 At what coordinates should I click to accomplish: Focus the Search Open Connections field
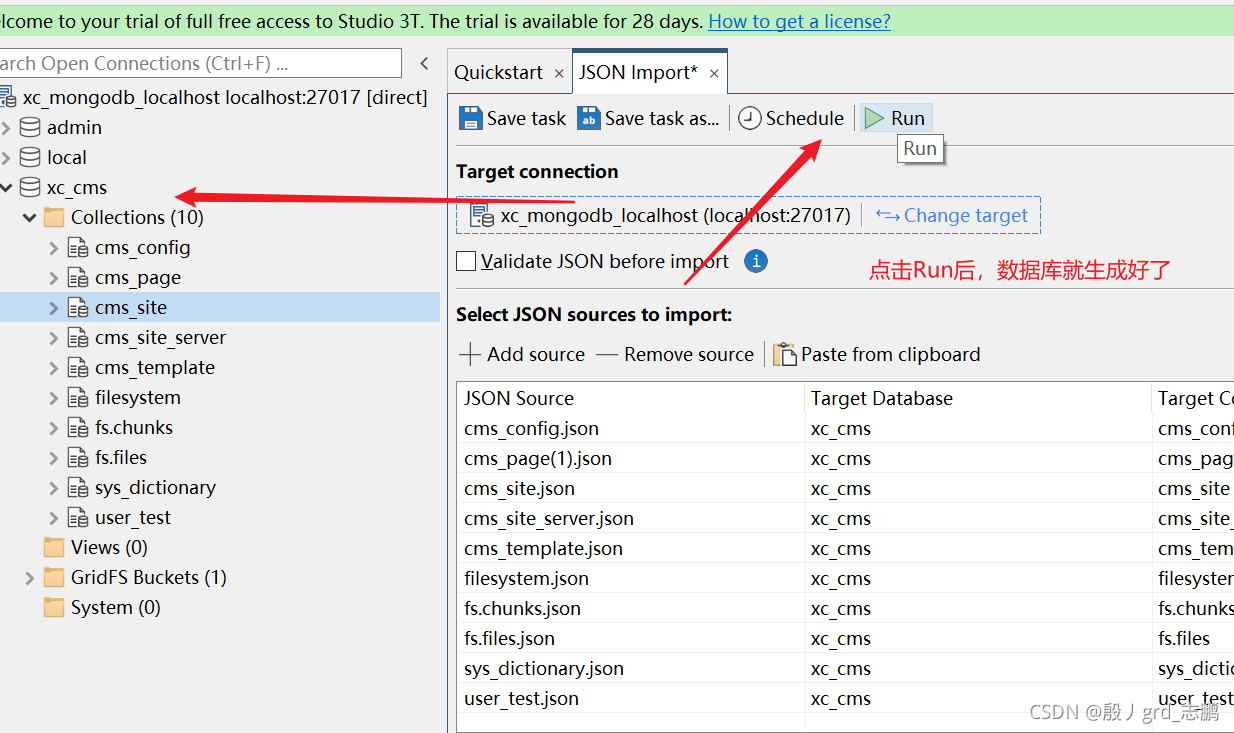[200, 63]
